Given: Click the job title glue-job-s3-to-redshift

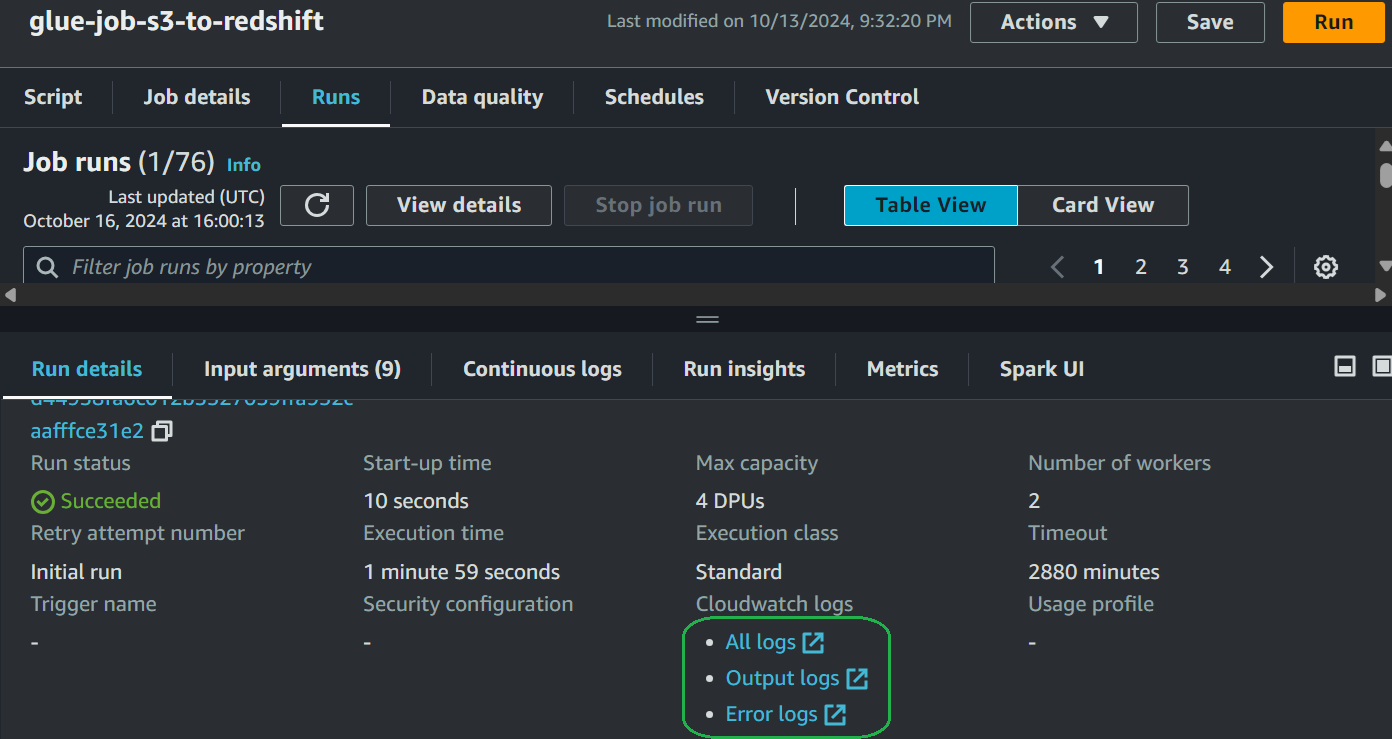Looking at the screenshot, I should [x=177, y=21].
